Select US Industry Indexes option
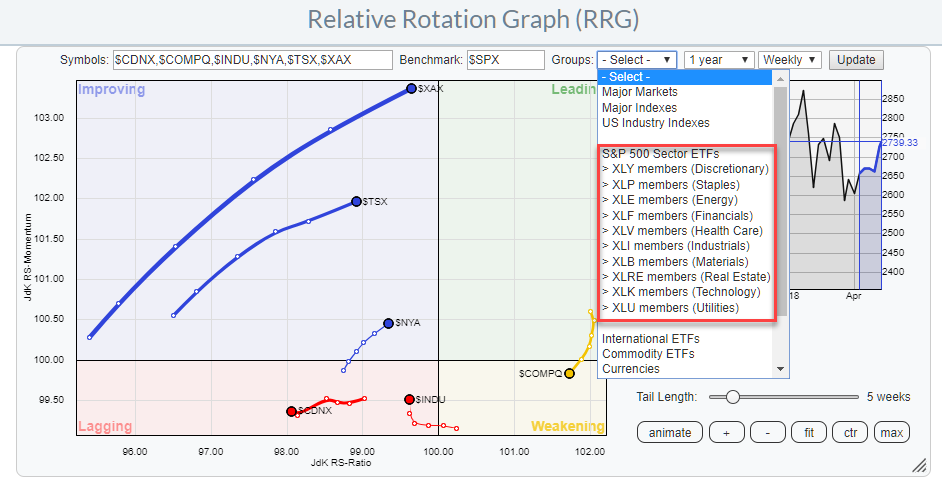942x487 pixels. tap(655, 123)
